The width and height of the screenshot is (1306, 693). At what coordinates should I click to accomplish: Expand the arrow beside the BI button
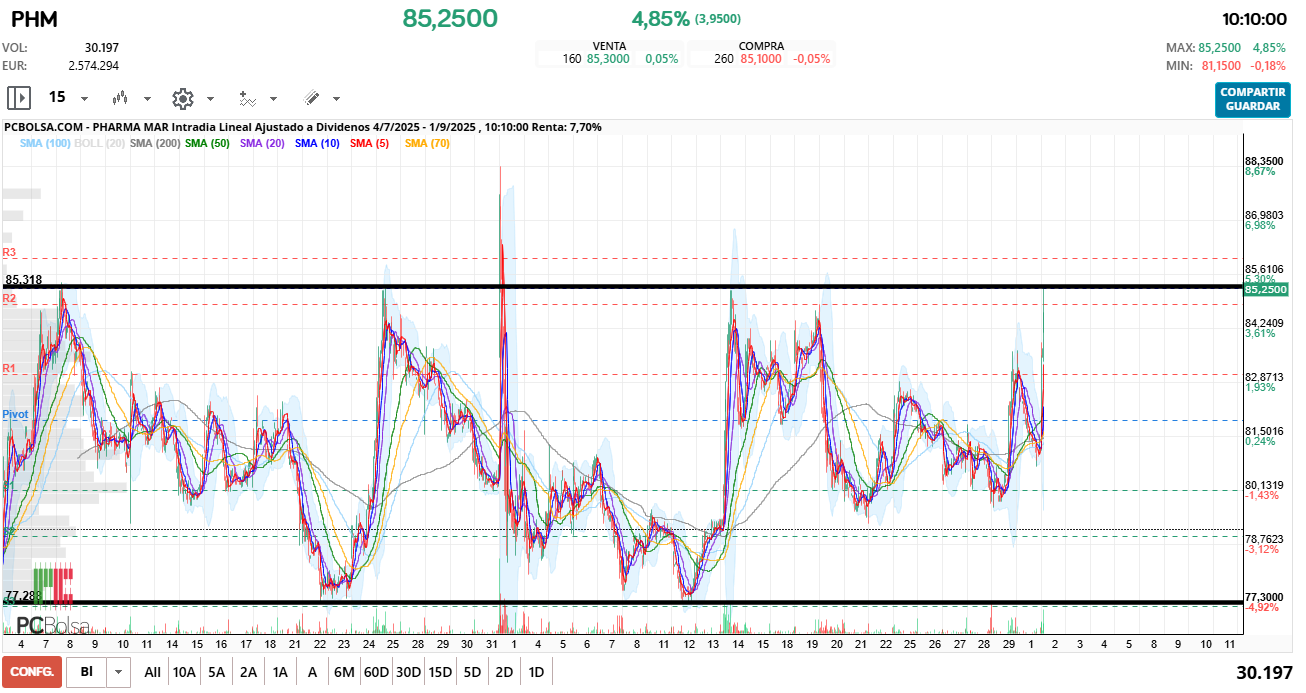(x=120, y=672)
